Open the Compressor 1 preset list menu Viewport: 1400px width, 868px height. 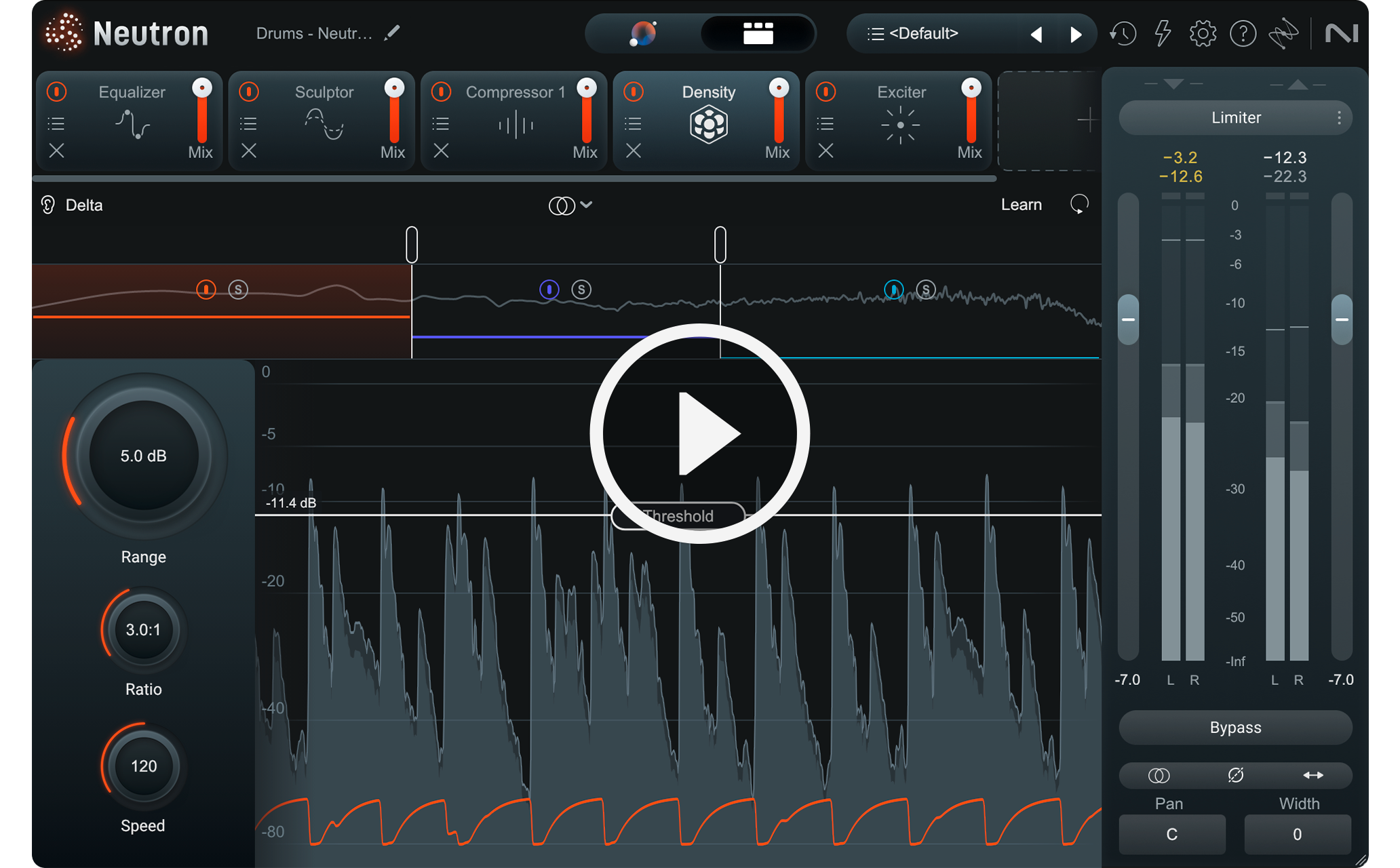coord(441,123)
